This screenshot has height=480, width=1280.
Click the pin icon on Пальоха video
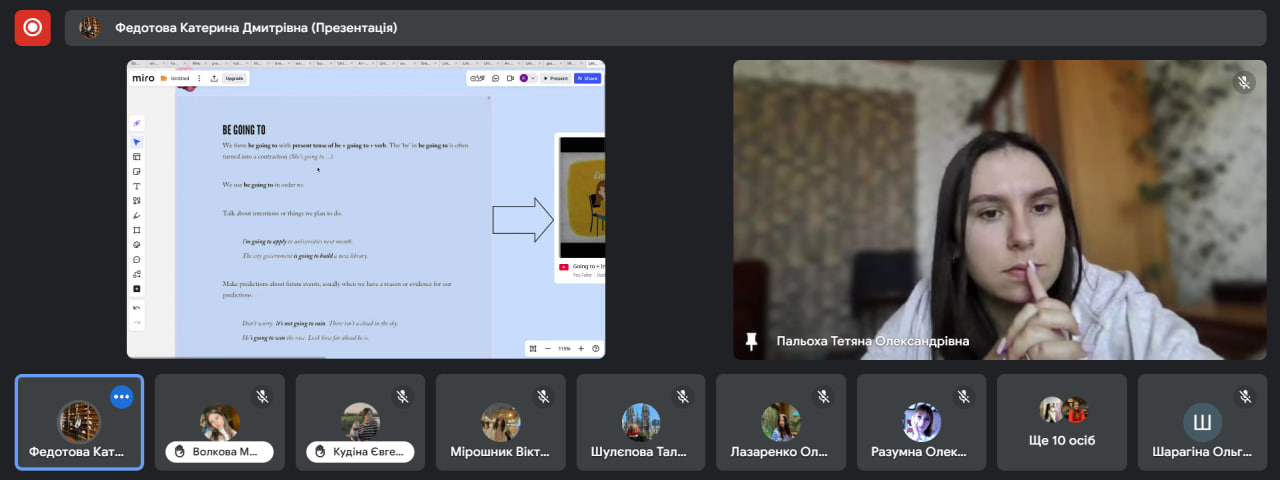752,341
